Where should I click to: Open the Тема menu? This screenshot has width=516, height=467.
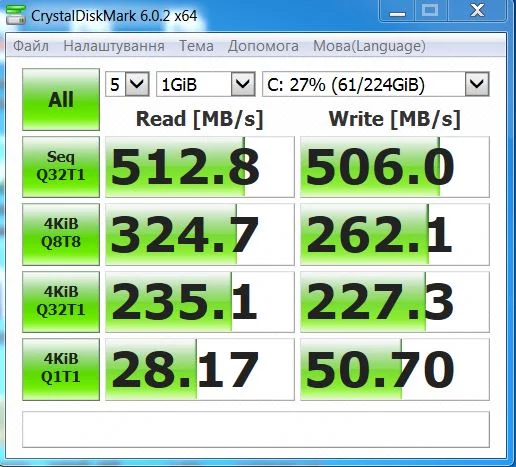[x=196, y=46]
